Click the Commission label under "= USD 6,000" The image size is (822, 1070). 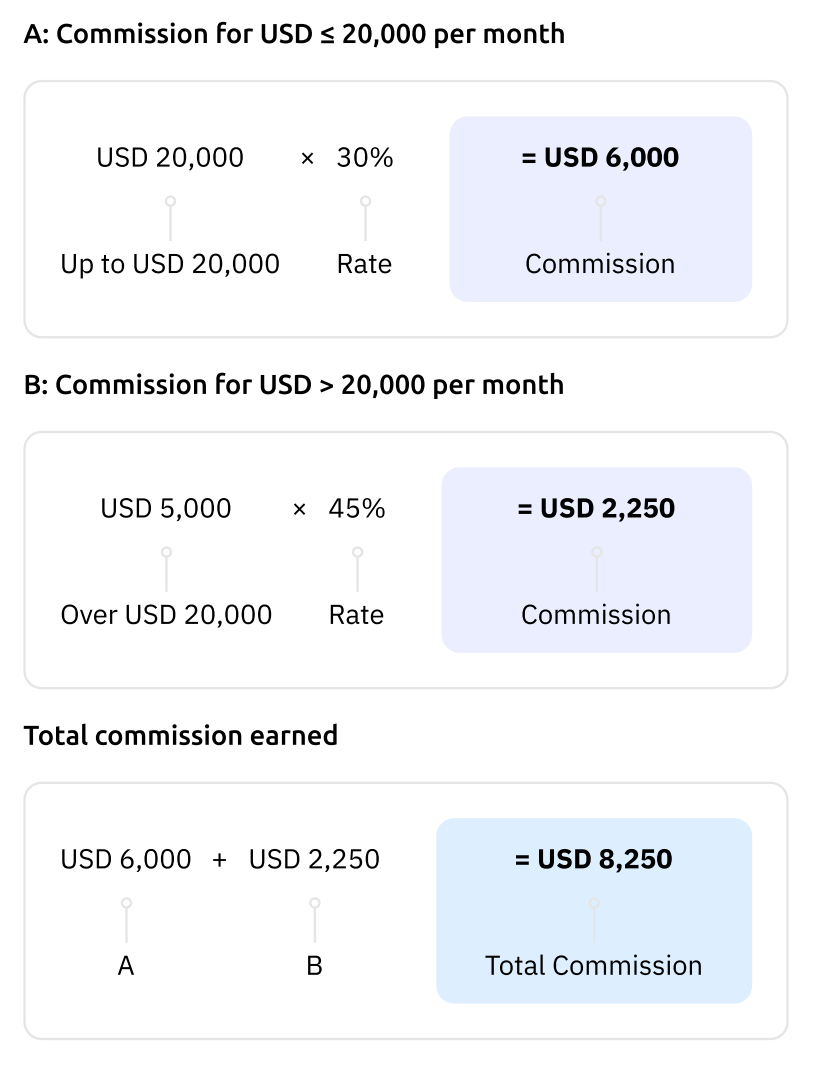click(x=600, y=264)
